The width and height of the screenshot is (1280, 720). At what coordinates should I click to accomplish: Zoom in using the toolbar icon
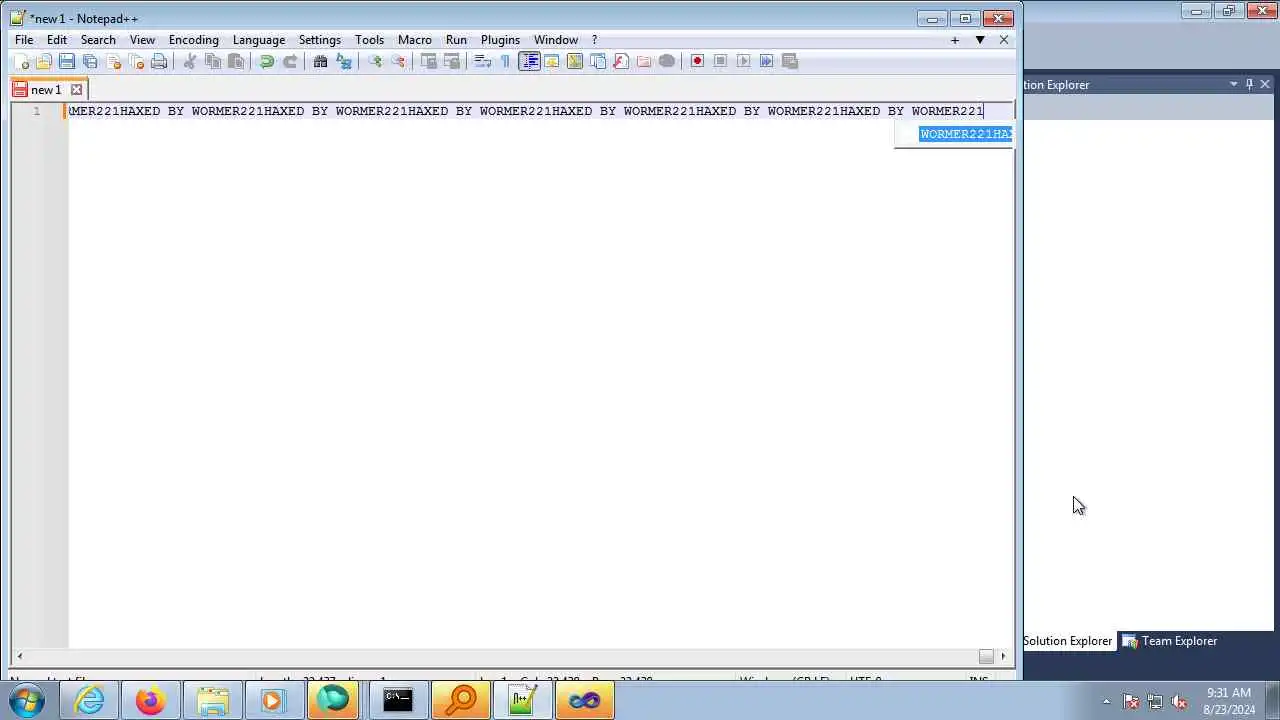pos(375,61)
